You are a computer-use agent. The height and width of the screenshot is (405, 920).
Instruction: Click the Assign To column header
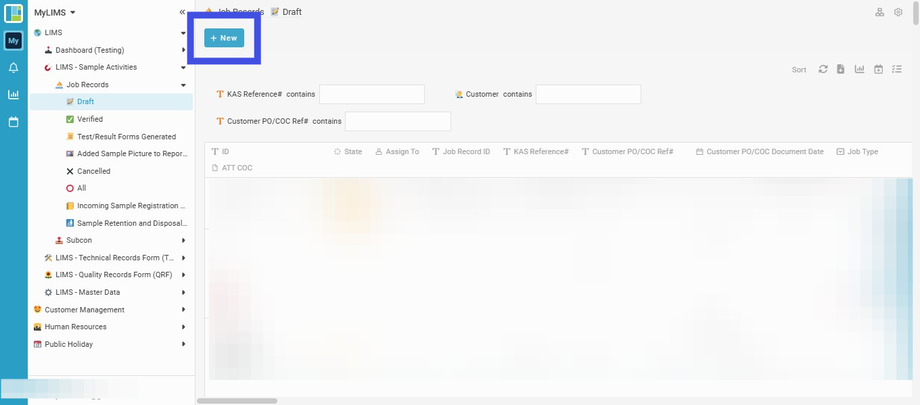coord(397,151)
